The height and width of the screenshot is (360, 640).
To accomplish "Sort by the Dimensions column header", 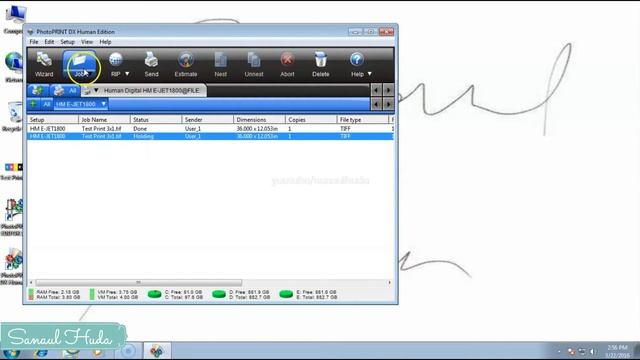I will tap(259, 120).
